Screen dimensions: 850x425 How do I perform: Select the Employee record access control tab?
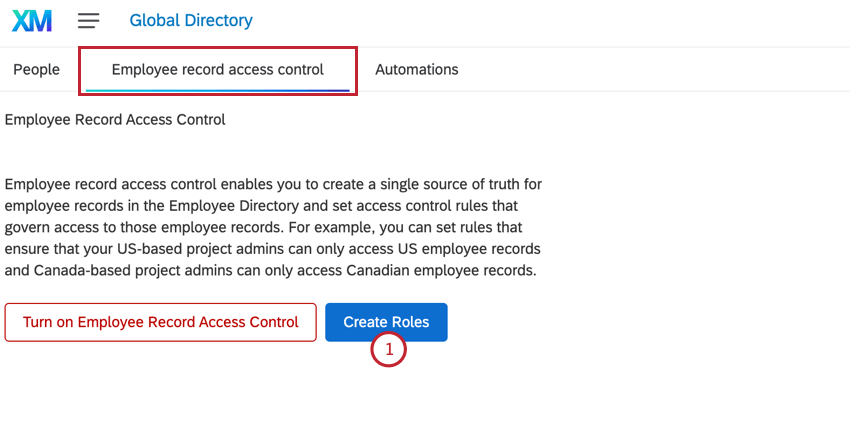pos(217,70)
